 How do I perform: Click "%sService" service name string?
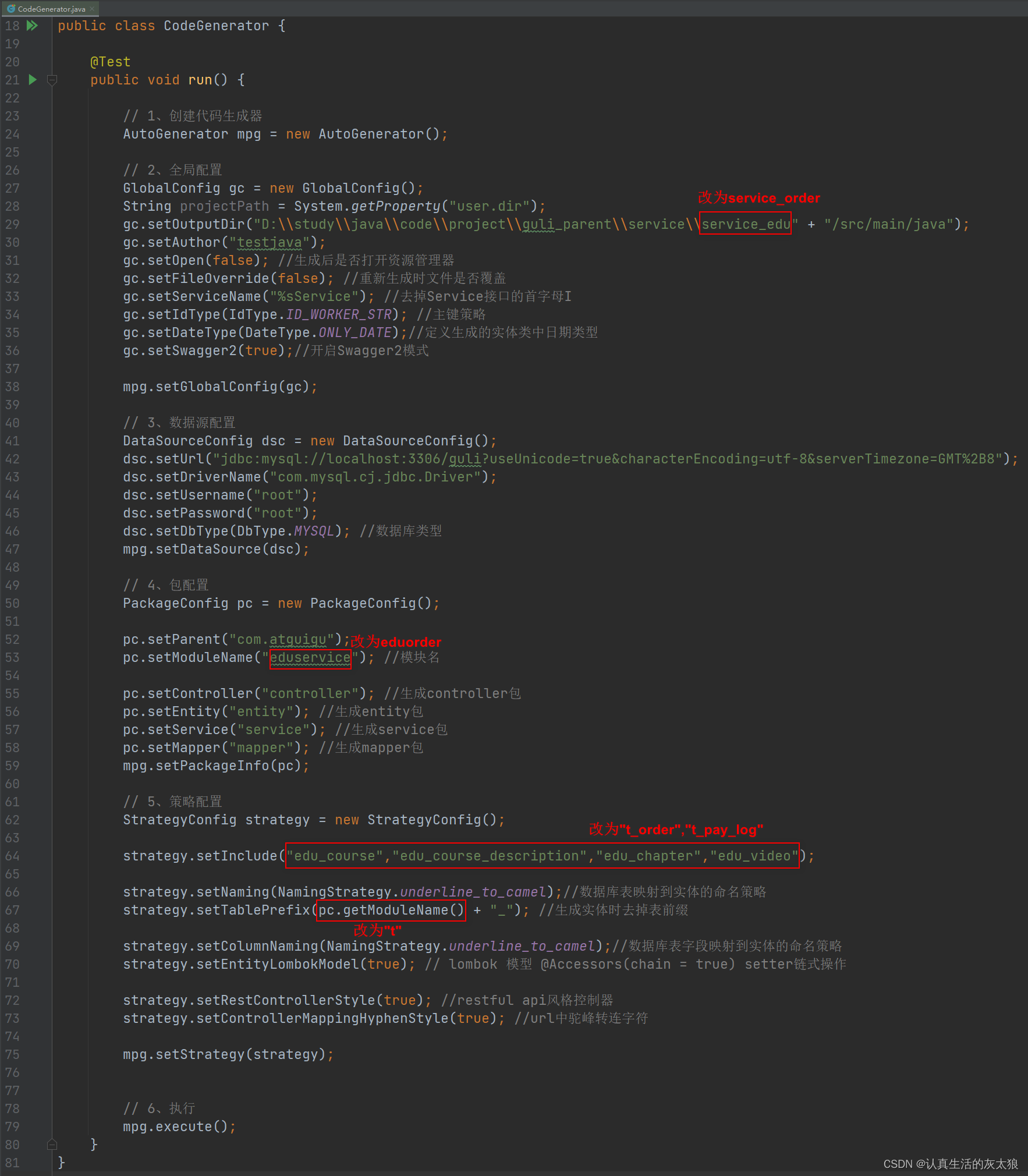[x=314, y=296]
